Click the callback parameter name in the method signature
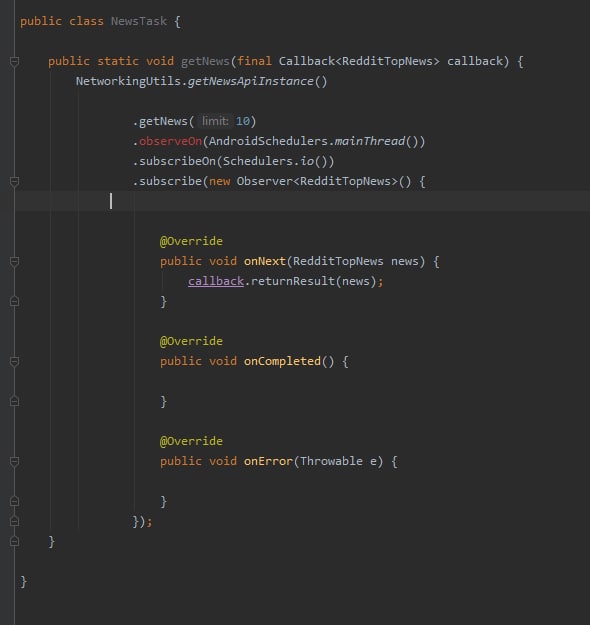The width and height of the screenshot is (590, 625). click(475, 61)
